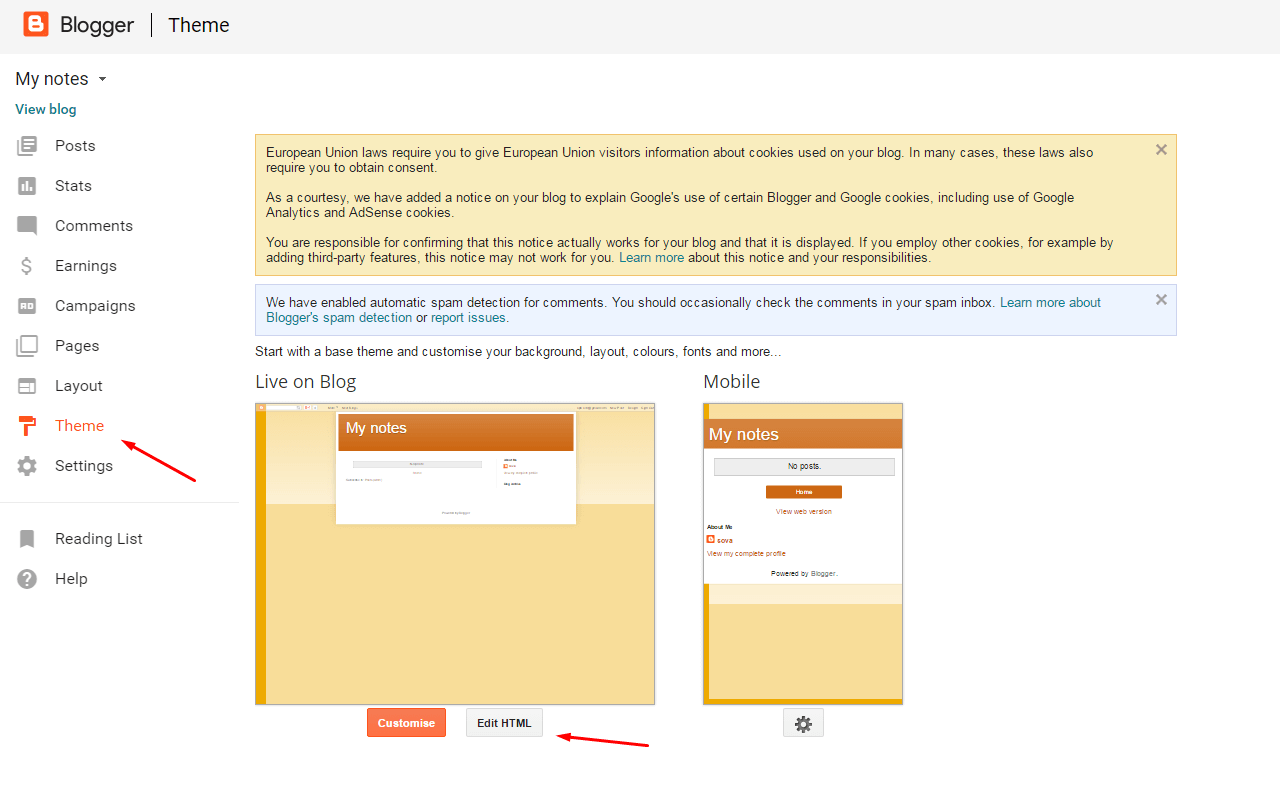This screenshot has height=791, width=1280.
Task: Click the Mobile heading
Action: pyautogui.click(x=732, y=382)
